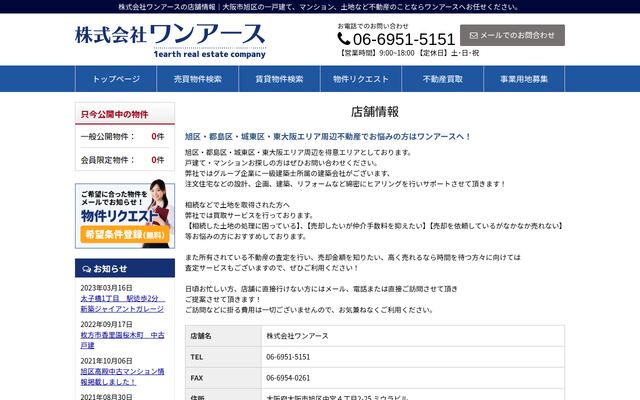
Task: Click the FAX value 06-6954-0261
Action: [x=288, y=378]
